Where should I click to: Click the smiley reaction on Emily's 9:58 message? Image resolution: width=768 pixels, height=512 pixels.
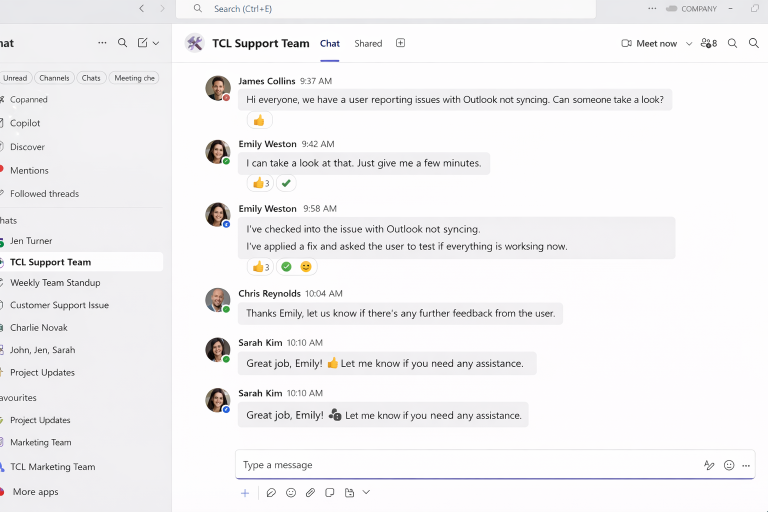tap(306, 267)
